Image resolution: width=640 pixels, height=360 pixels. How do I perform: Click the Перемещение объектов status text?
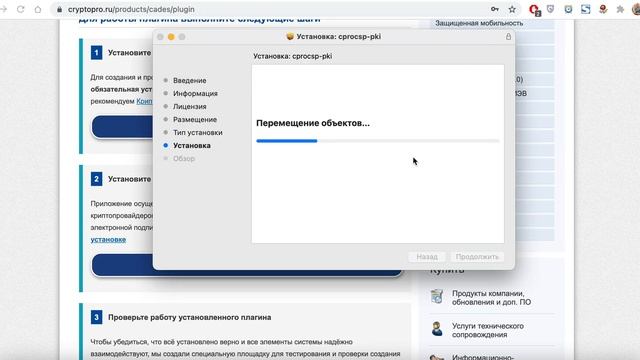tap(313, 123)
